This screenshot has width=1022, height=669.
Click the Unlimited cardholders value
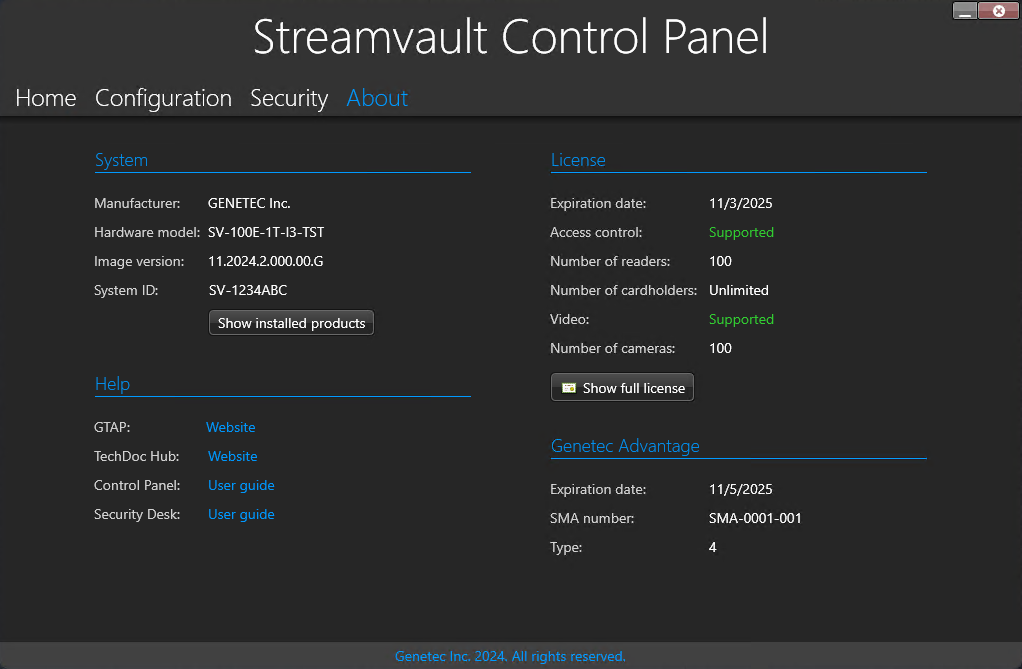738,290
